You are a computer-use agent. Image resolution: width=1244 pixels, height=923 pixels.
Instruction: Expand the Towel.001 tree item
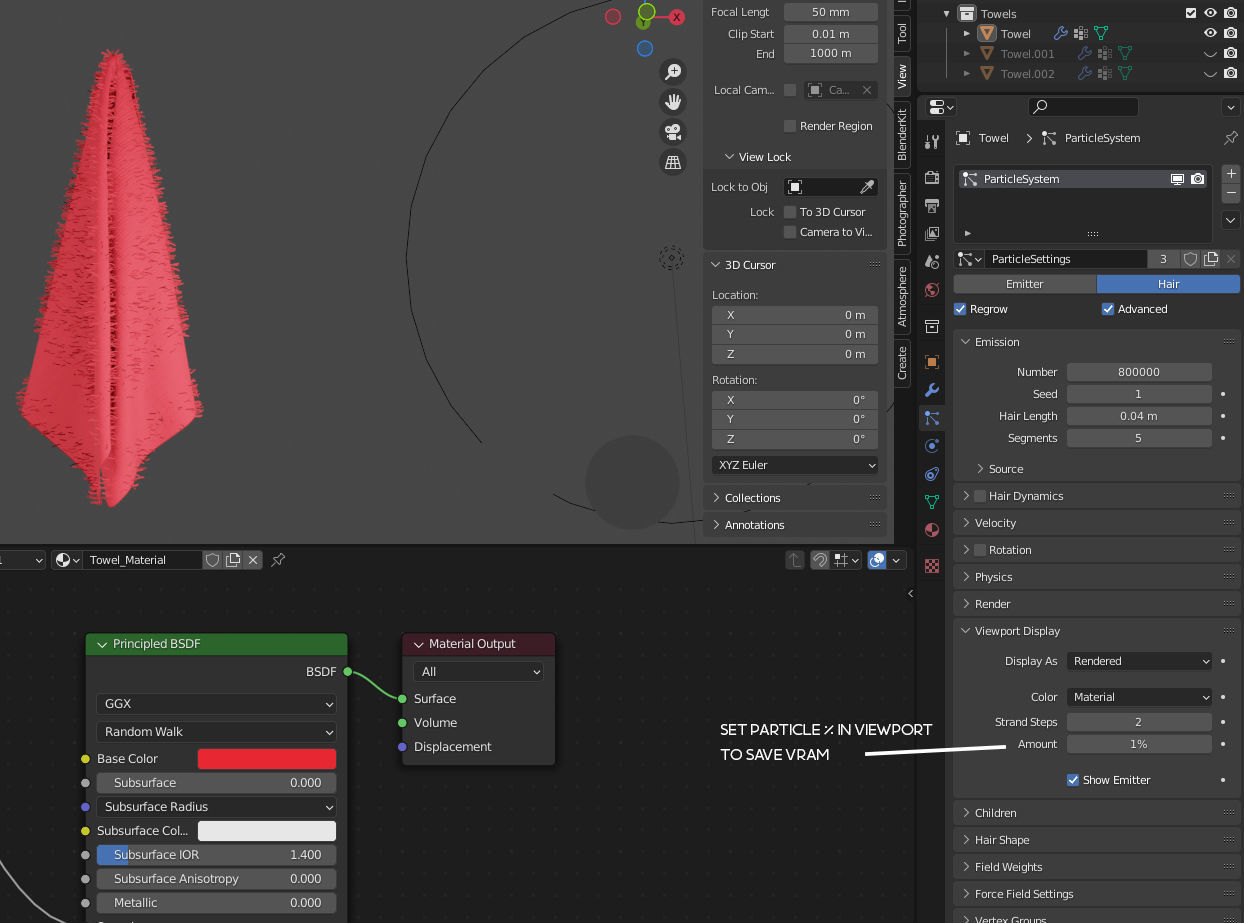click(967, 54)
